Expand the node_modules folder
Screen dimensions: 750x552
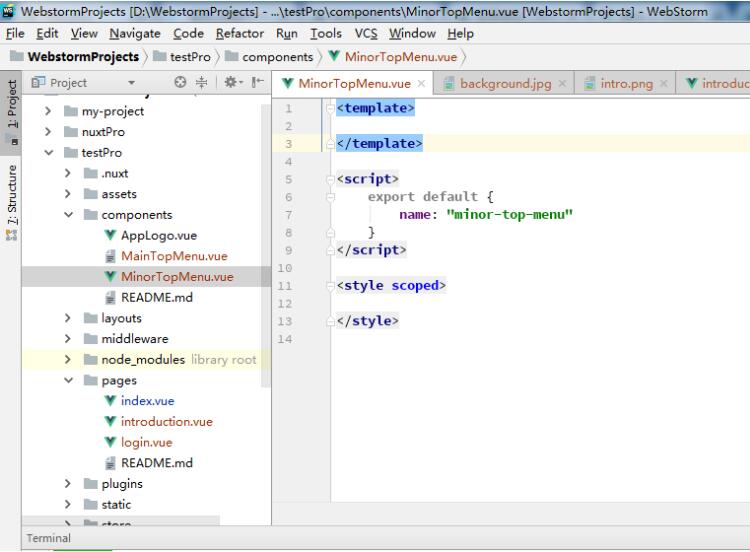pyautogui.click(x=69, y=360)
